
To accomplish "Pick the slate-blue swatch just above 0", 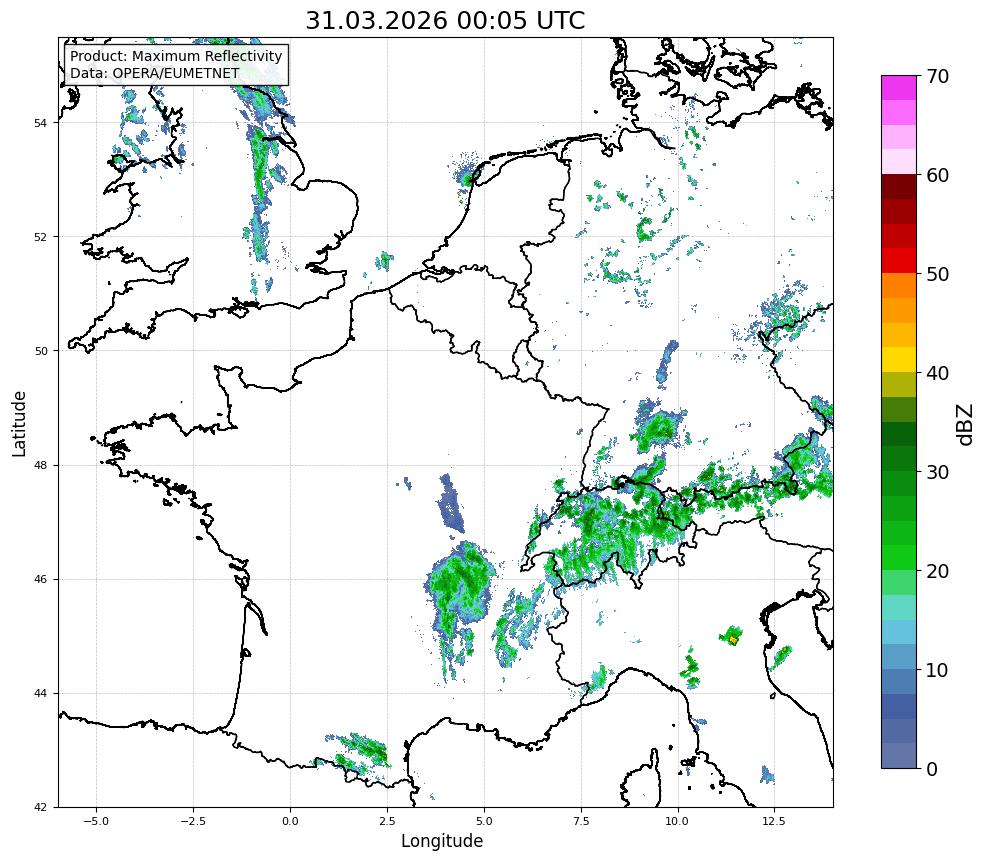I will point(899,756).
